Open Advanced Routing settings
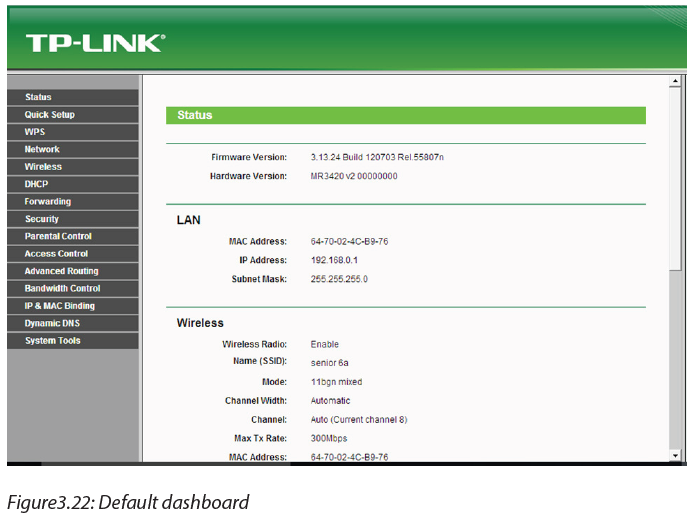692x516 pixels. point(73,271)
